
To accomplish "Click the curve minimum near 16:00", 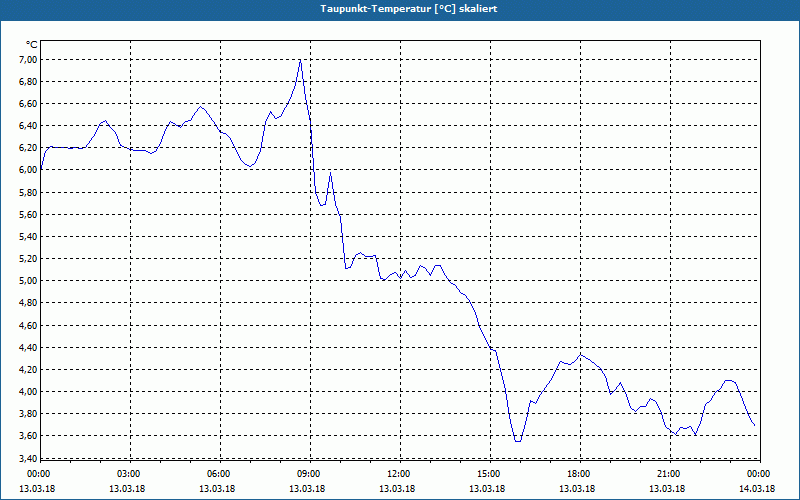I will pos(518,441).
